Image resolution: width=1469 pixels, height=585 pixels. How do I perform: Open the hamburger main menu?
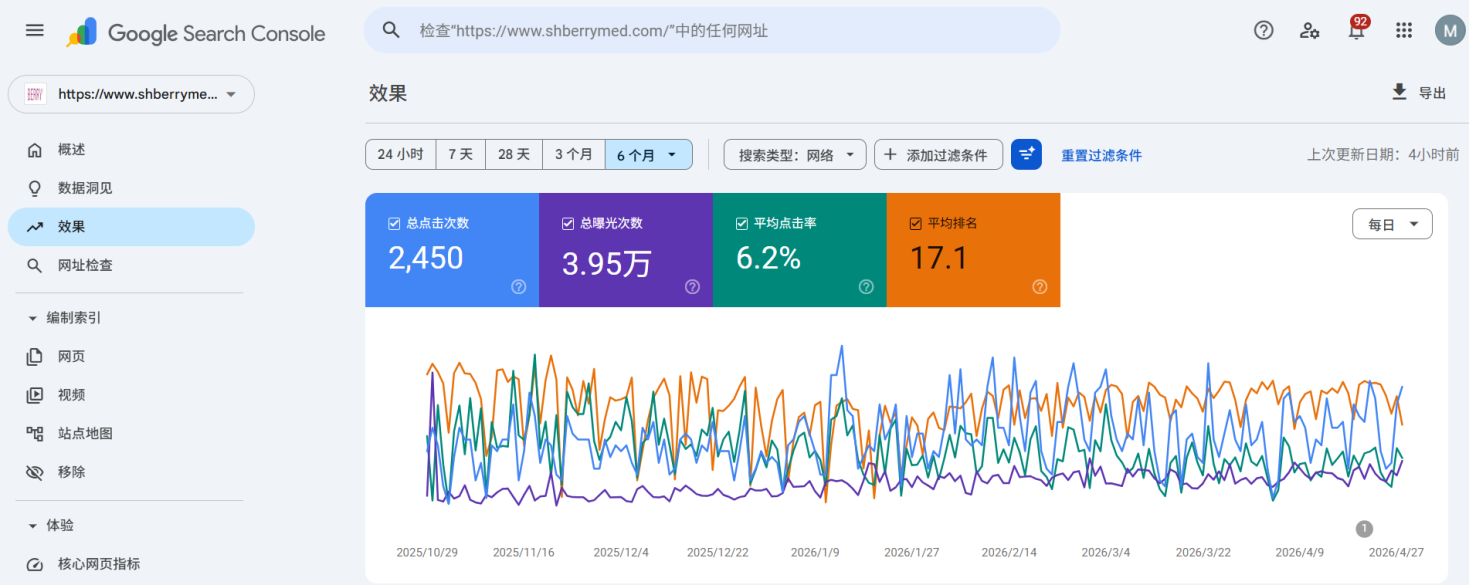(35, 30)
